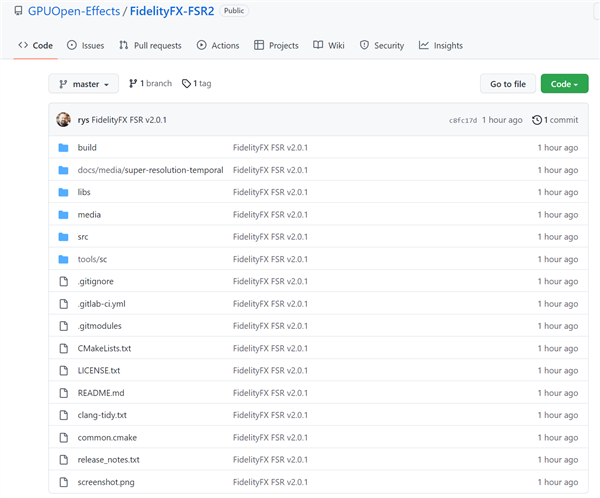Expand the green Code dropdown button
600x498 pixels.
point(564,84)
